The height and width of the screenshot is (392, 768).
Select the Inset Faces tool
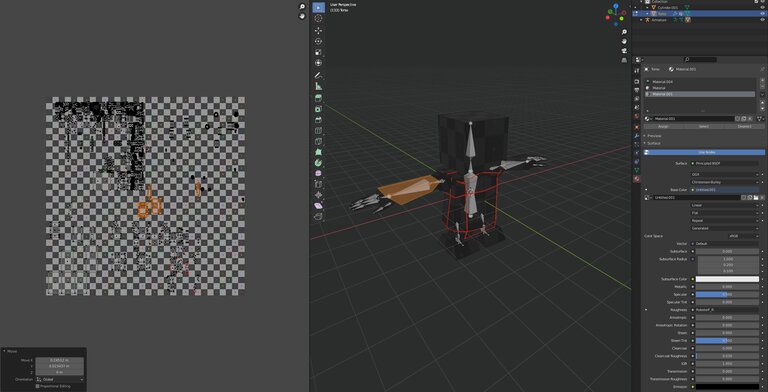tap(318, 109)
